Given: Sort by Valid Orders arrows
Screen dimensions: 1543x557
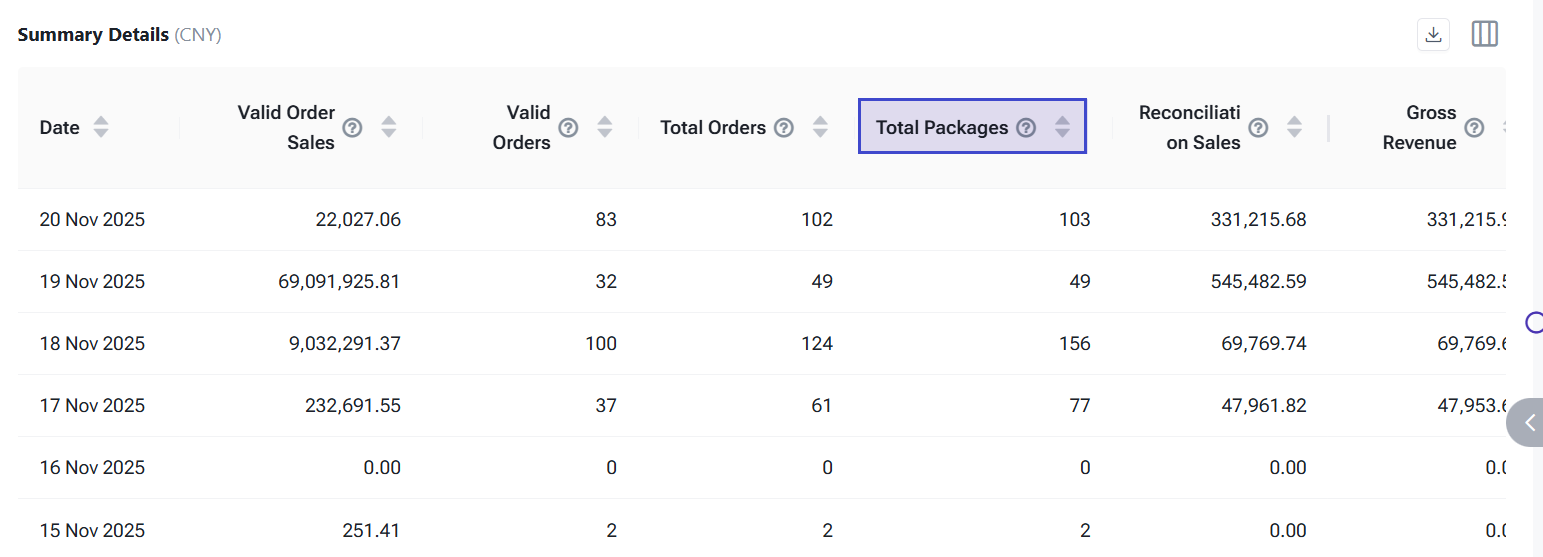Looking at the screenshot, I should pos(605,127).
